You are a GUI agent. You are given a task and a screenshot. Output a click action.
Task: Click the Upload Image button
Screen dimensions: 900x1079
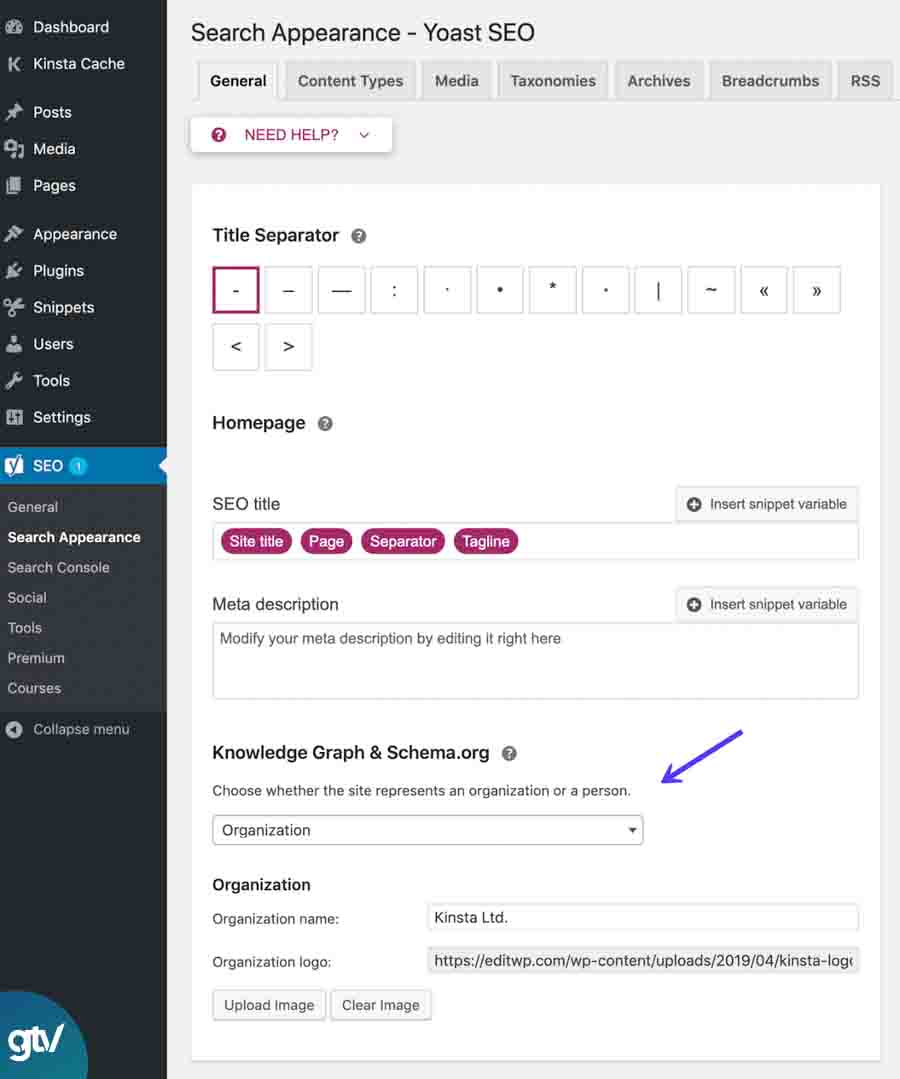(268, 1005)
